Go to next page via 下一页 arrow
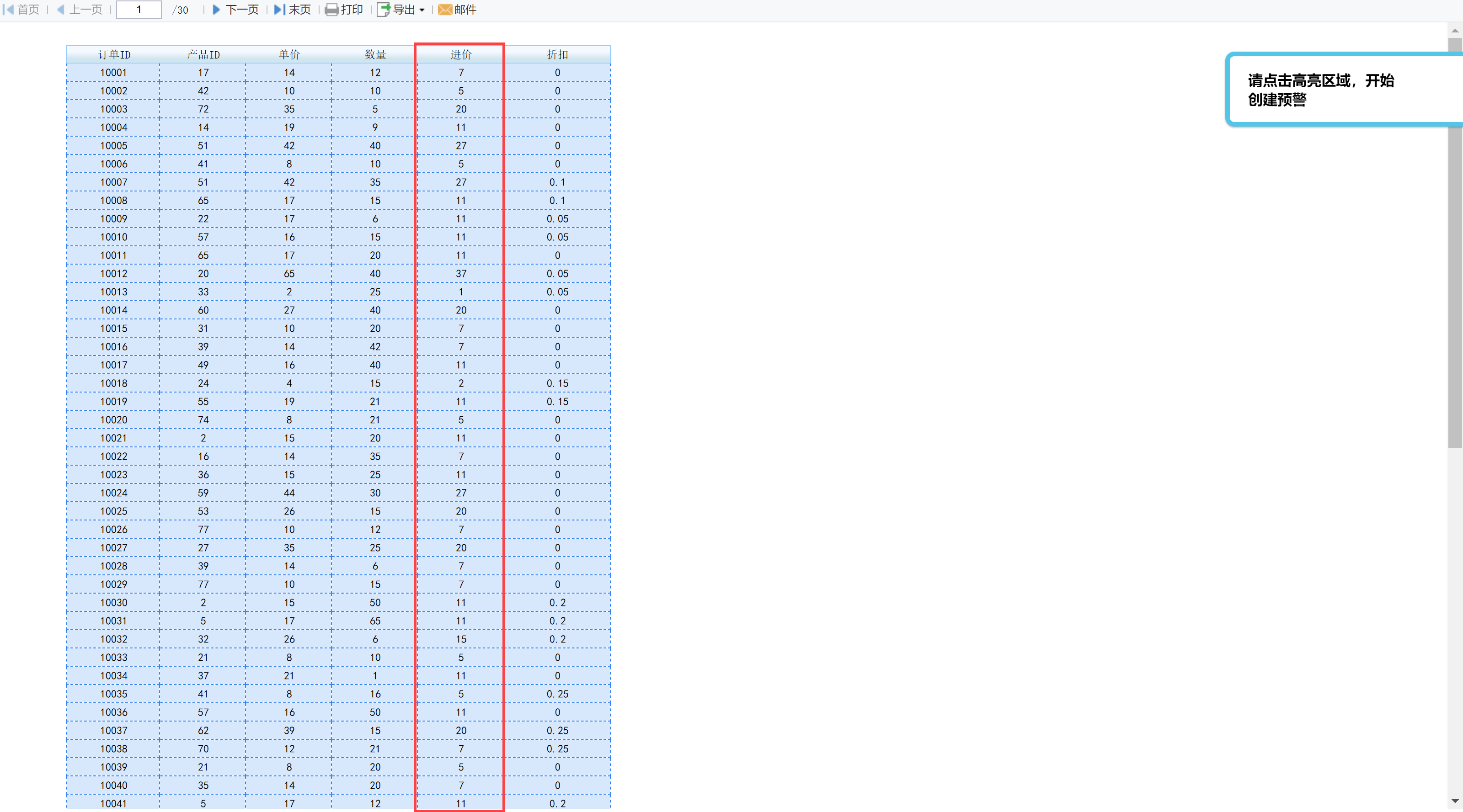This screenshot has height=812, width=1463. (x=216, y=10)
